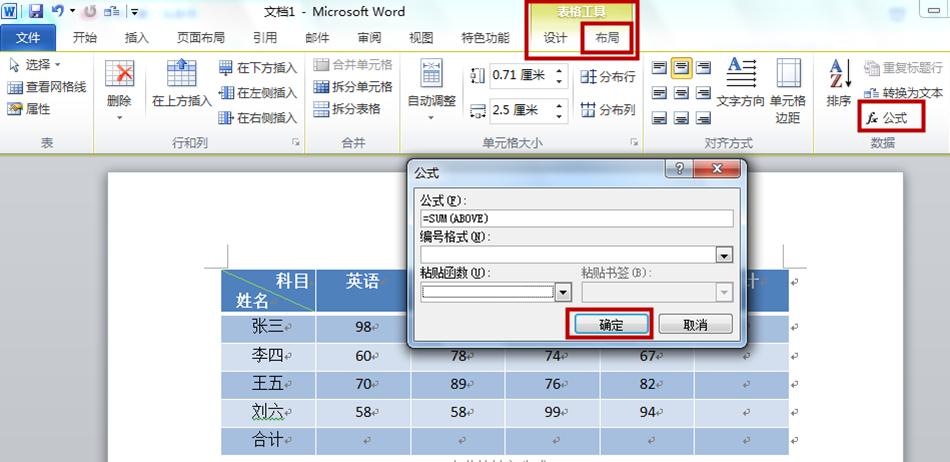This screenshot has width=950, height=462.
Task: Select align bottom right icon
Action: point(703,117)
